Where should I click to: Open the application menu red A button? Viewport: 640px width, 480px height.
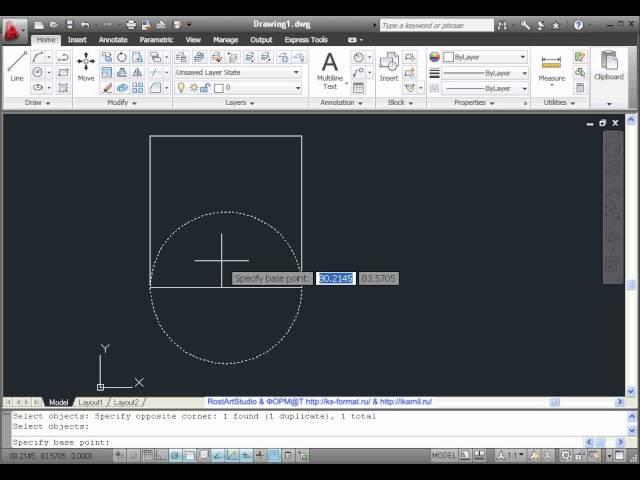tap(13, 31)
